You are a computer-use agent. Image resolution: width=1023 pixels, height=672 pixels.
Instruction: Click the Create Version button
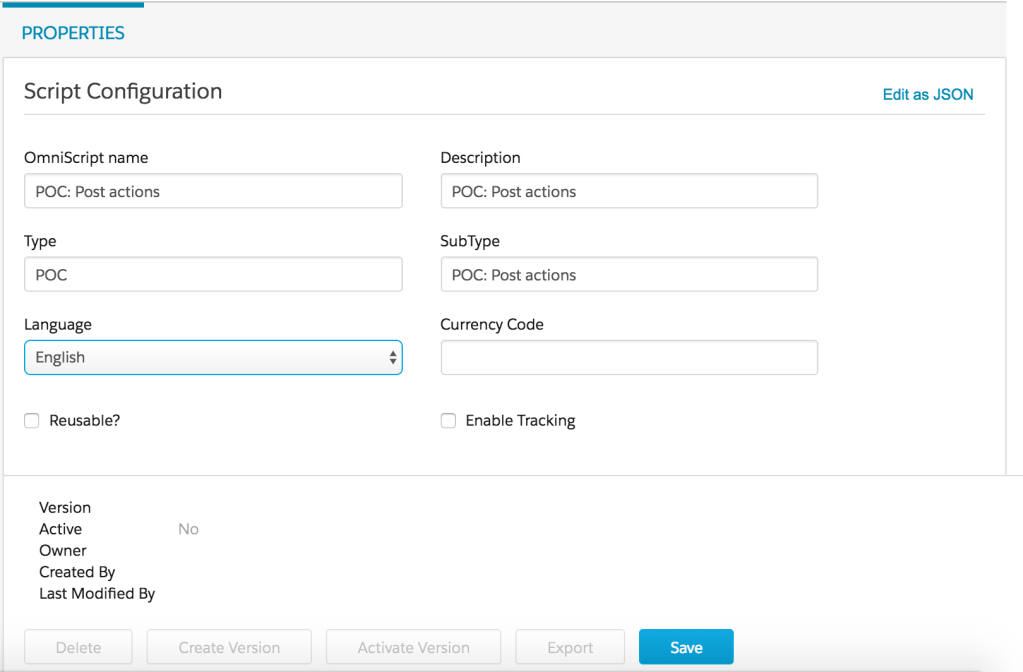tap(229, 647)
